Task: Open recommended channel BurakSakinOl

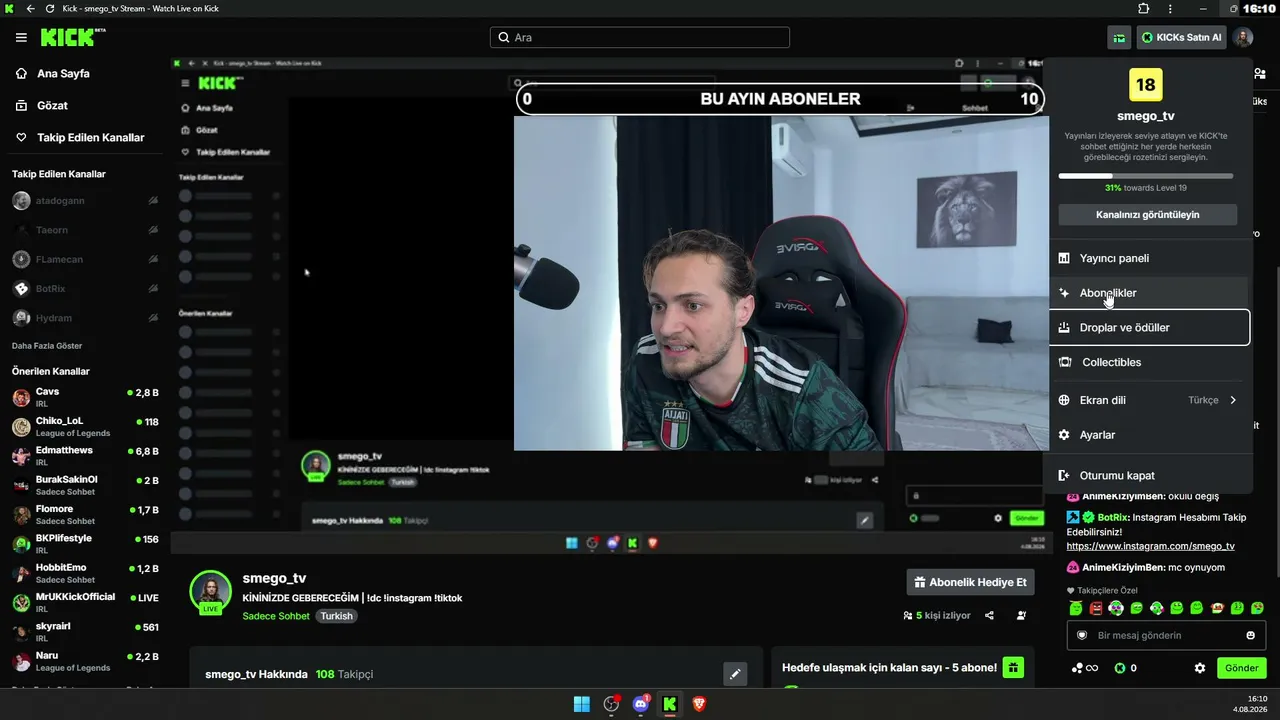Action: 85,485
